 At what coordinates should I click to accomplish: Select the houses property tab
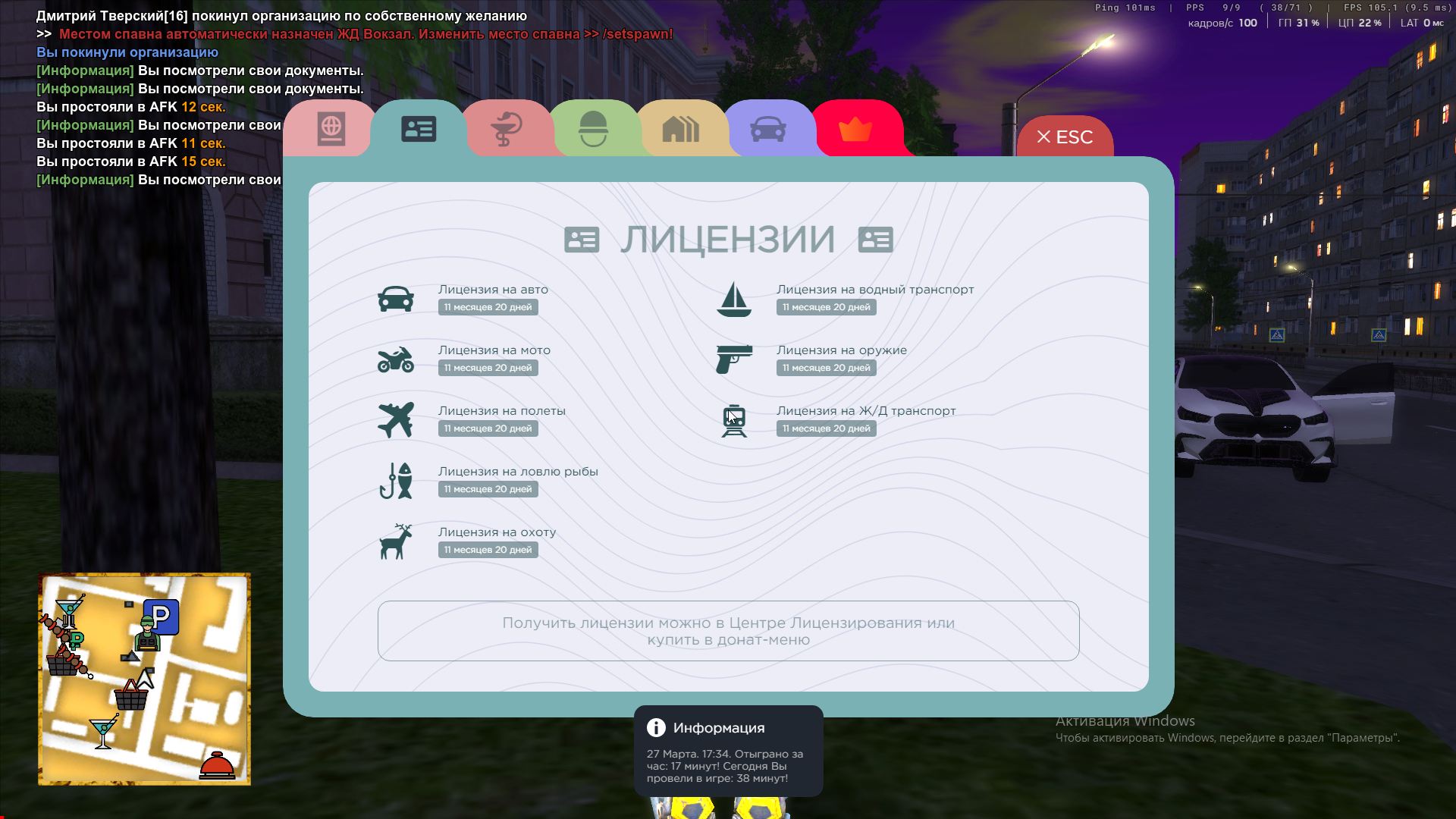pyautogui.click(x=680, y=130)
